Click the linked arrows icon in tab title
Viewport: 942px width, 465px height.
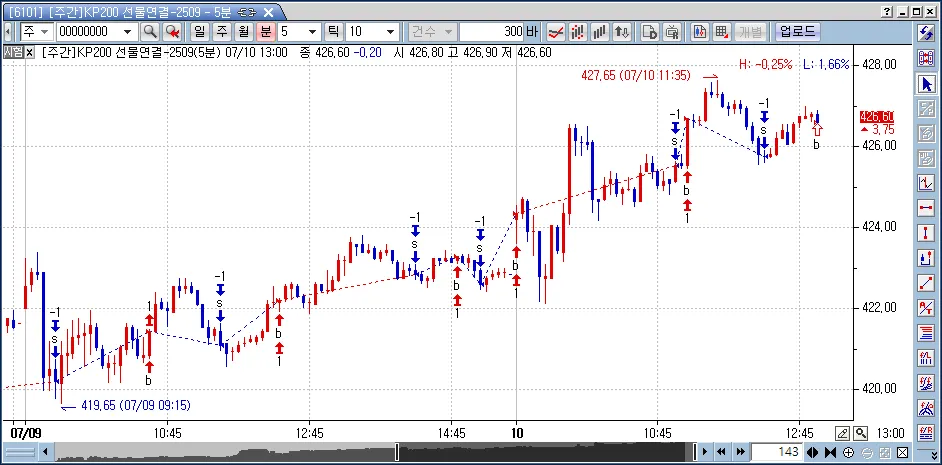[246, 12]
